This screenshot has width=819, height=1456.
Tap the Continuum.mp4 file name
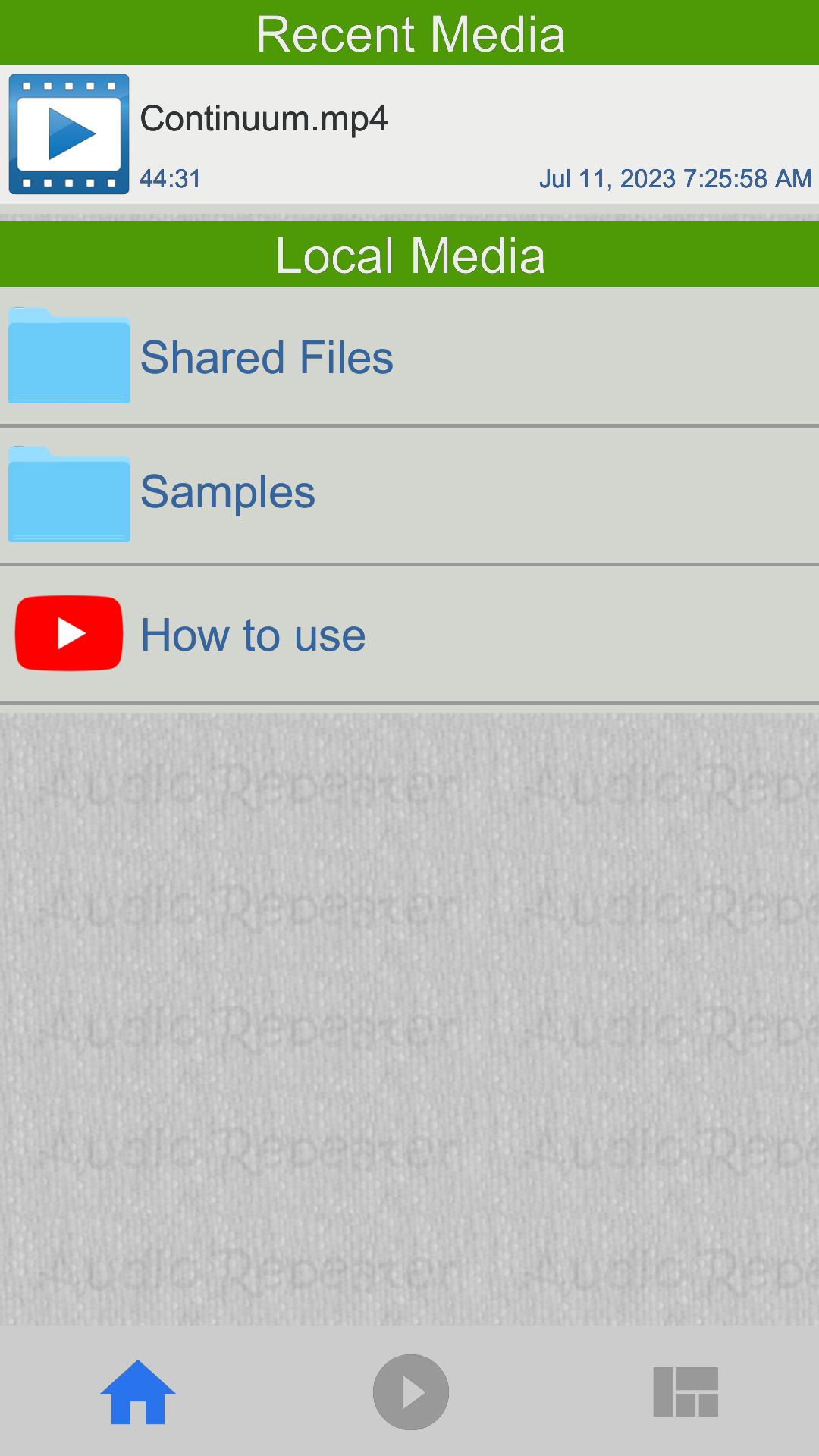tap(264, 119)
